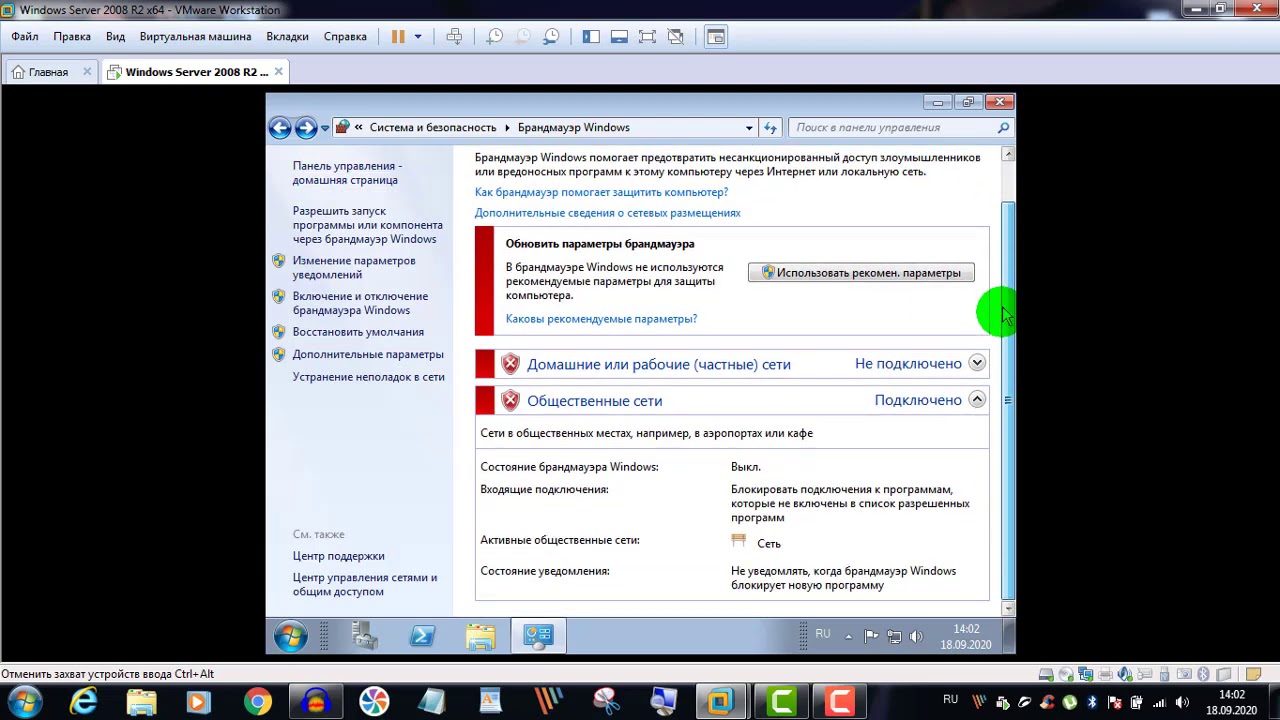Click the red shield icon next to Общественные сети

click(510, 400)
